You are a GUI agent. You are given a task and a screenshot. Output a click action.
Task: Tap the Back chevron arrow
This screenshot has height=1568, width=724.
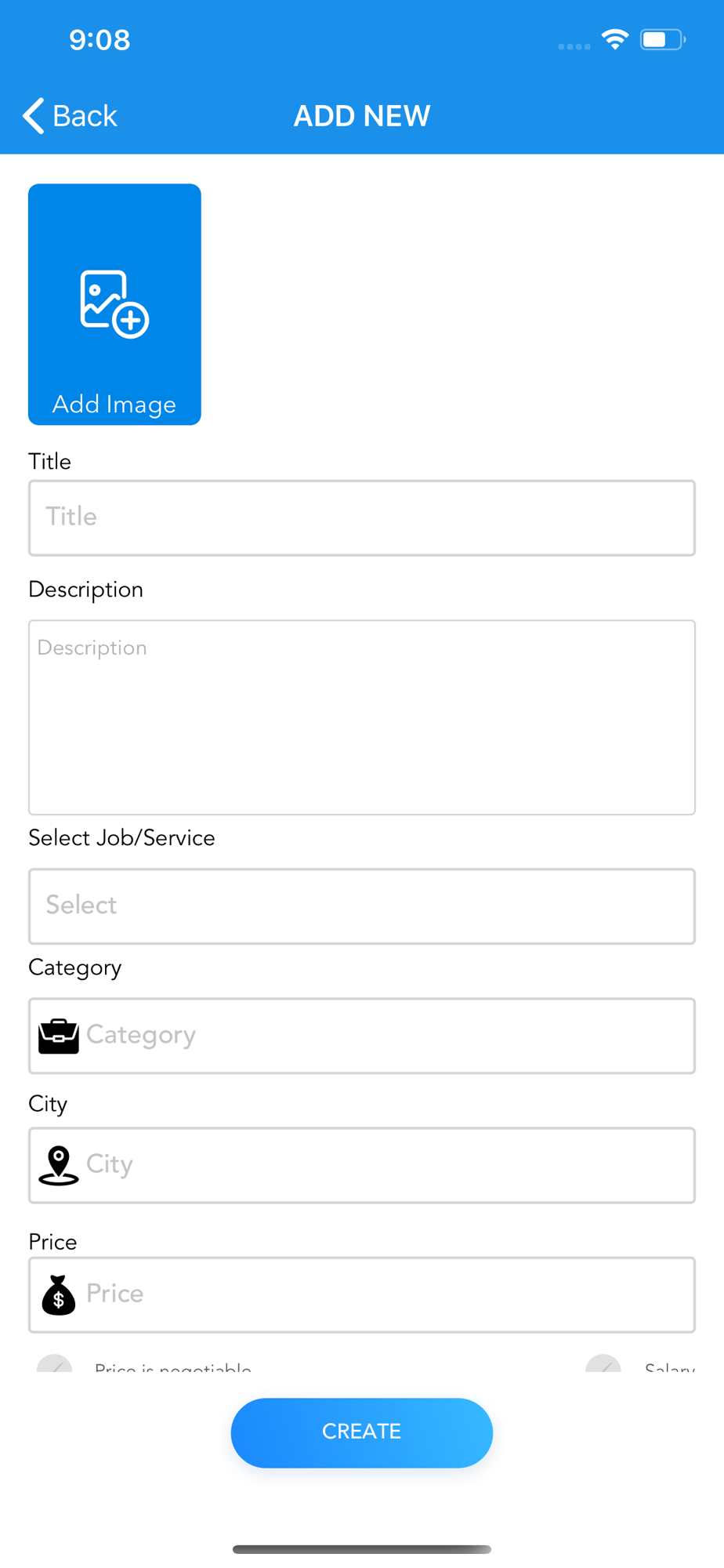pos(33,116)
